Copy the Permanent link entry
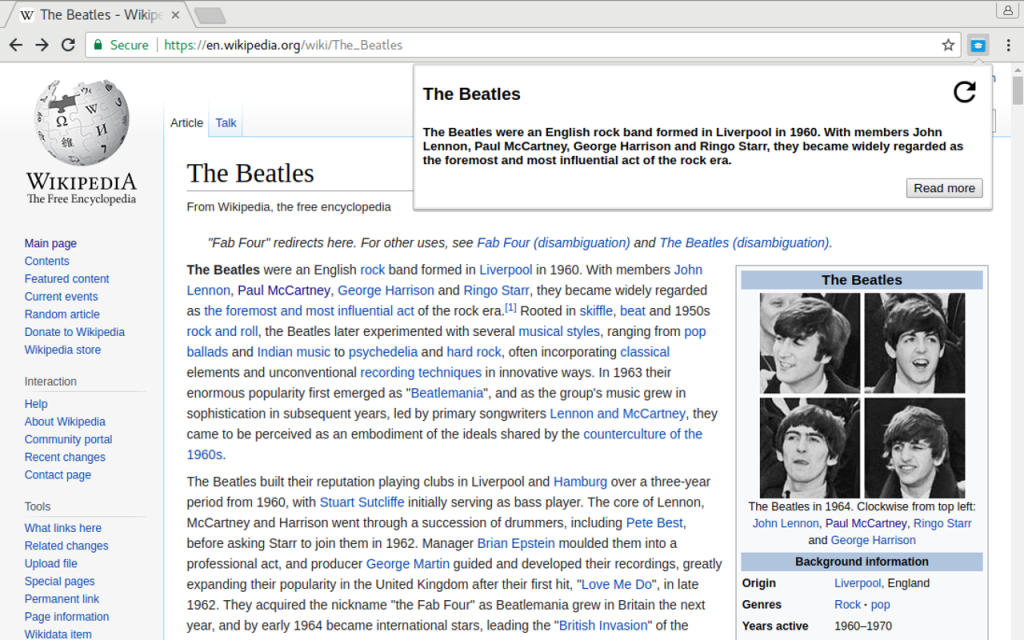 [61, 599]
